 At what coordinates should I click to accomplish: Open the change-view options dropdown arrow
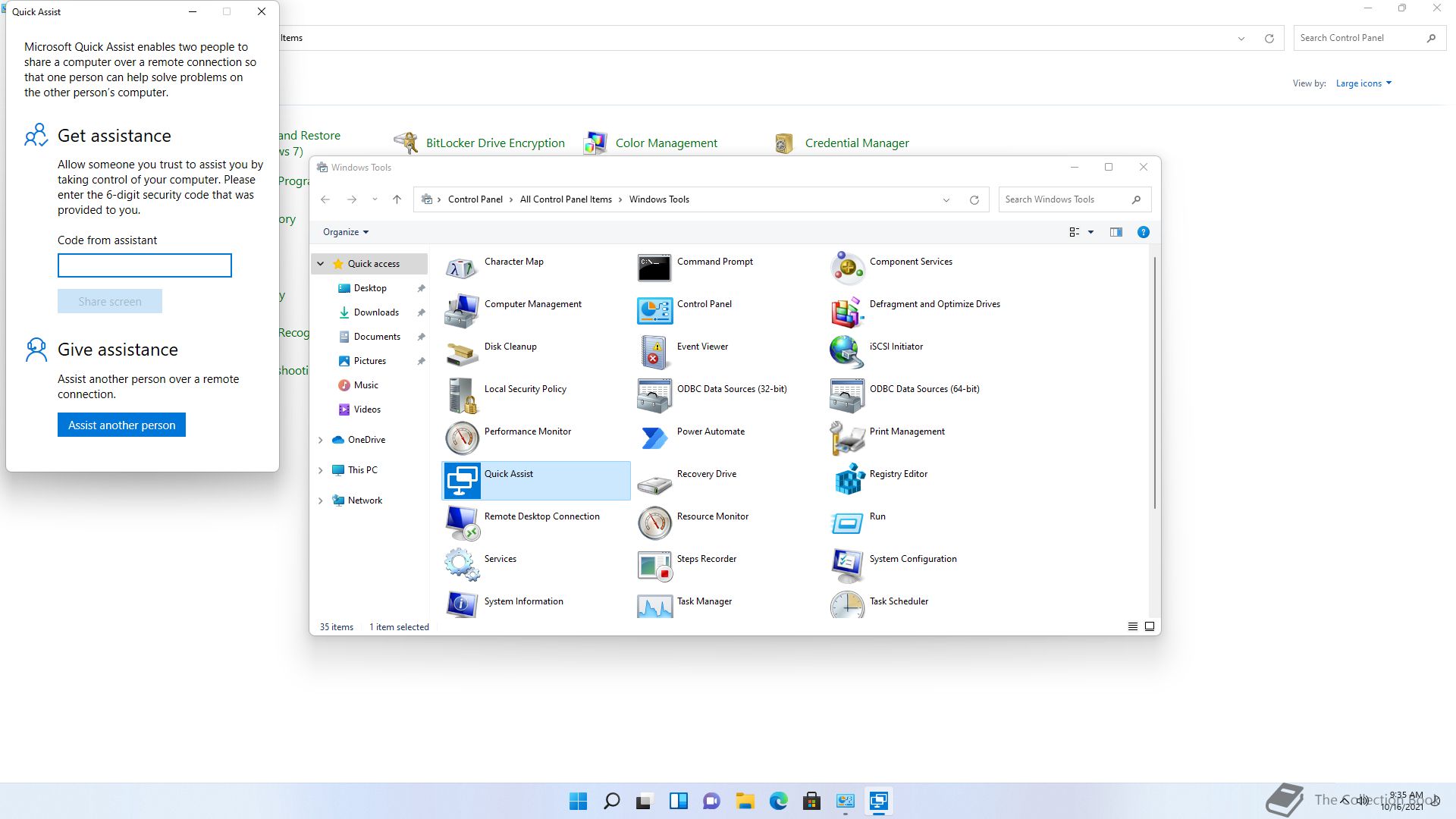[x=1090, y=232]
